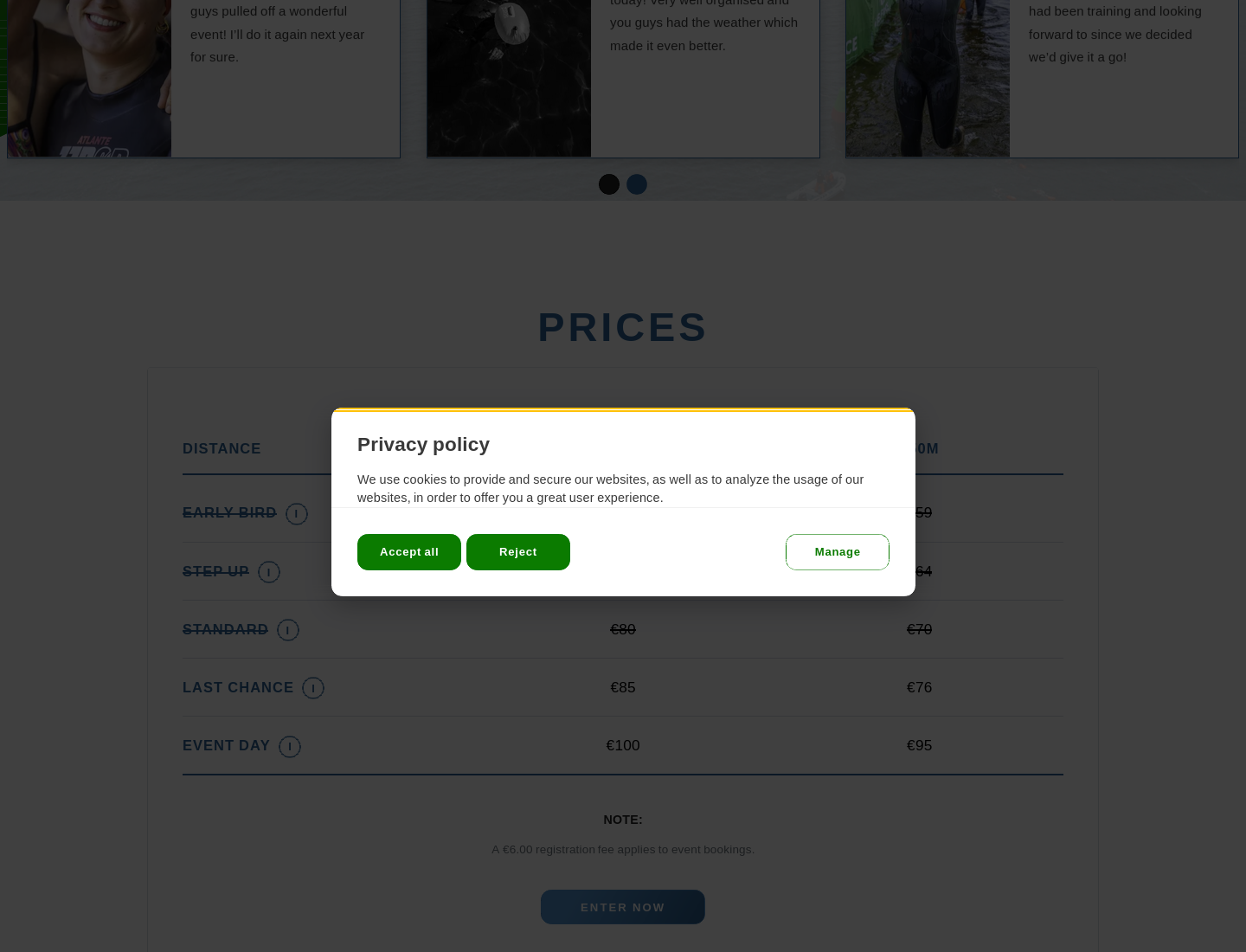Viewport: 1246px width, 952px height.
Task: Open the Step Up info icon
Action: coord(269,572)
